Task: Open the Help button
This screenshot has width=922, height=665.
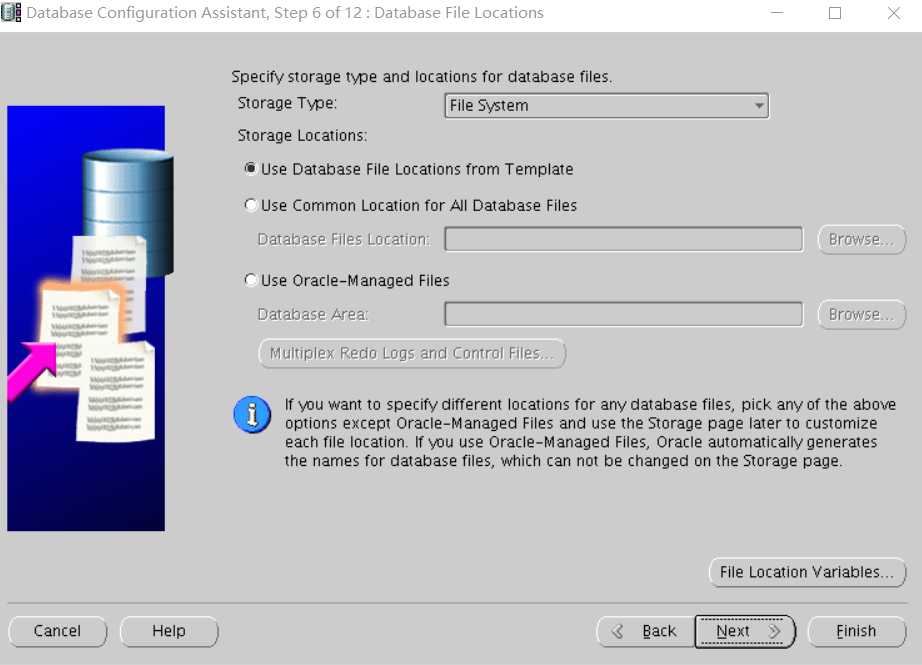Action: coord(169,631)
